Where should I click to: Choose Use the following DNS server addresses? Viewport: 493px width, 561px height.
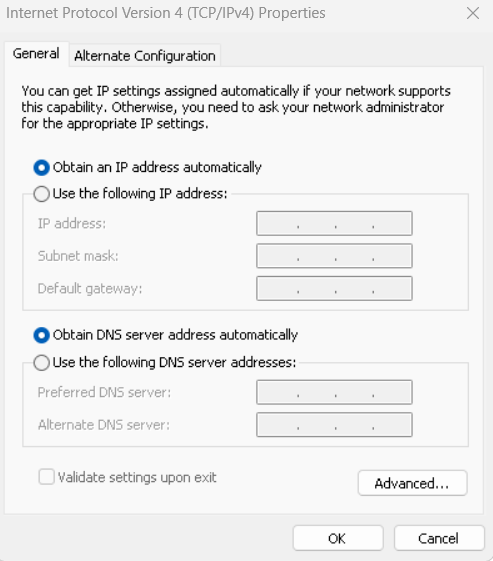pos(42,362)
